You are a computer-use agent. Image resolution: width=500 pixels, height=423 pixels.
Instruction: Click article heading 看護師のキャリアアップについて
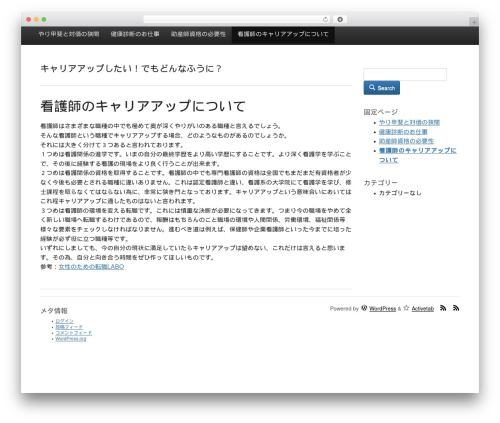click(x=143, y=106)
